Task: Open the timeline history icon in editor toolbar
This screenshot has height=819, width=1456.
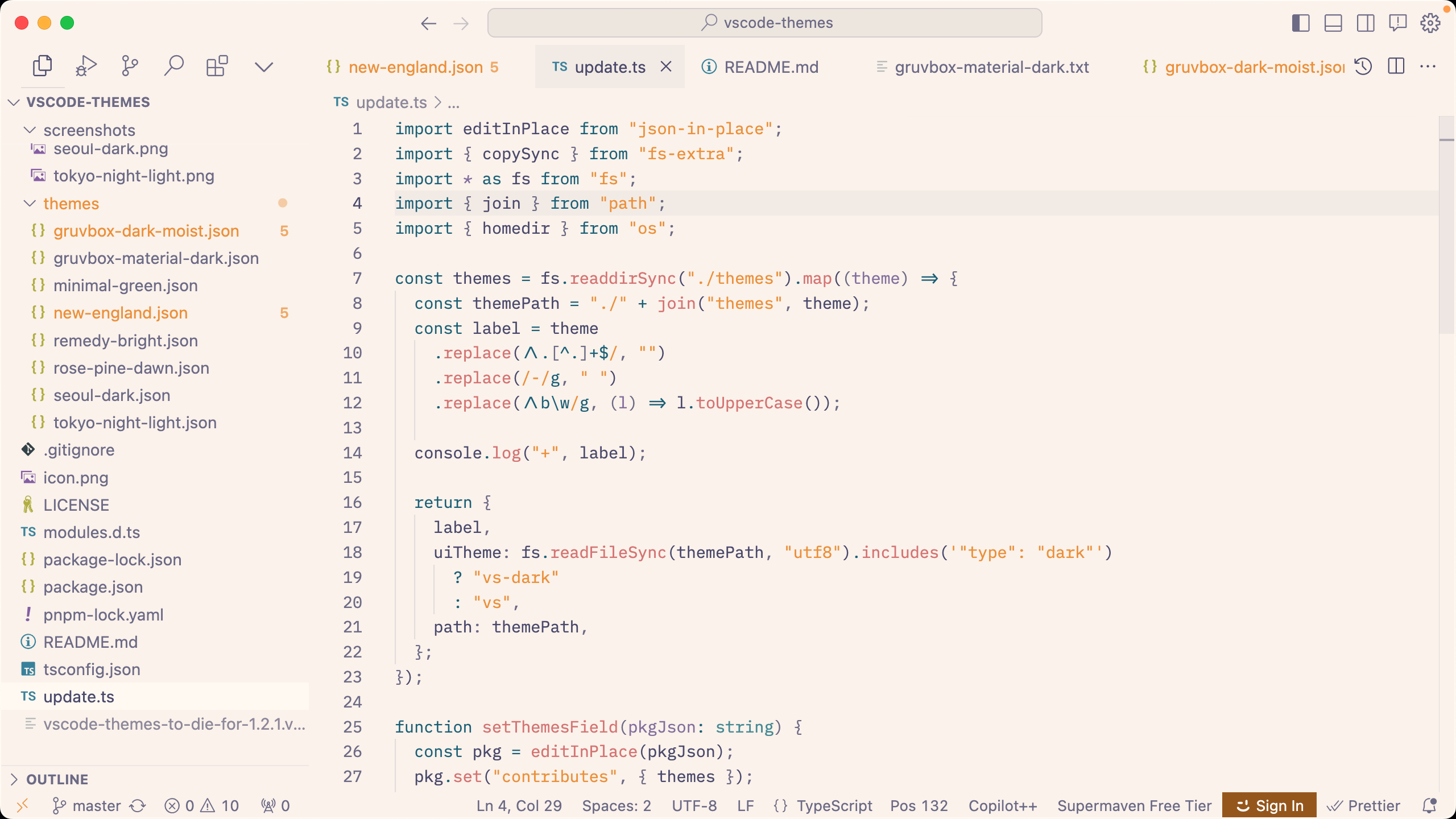Action: pyautogui.click(x=1363, y=67)
